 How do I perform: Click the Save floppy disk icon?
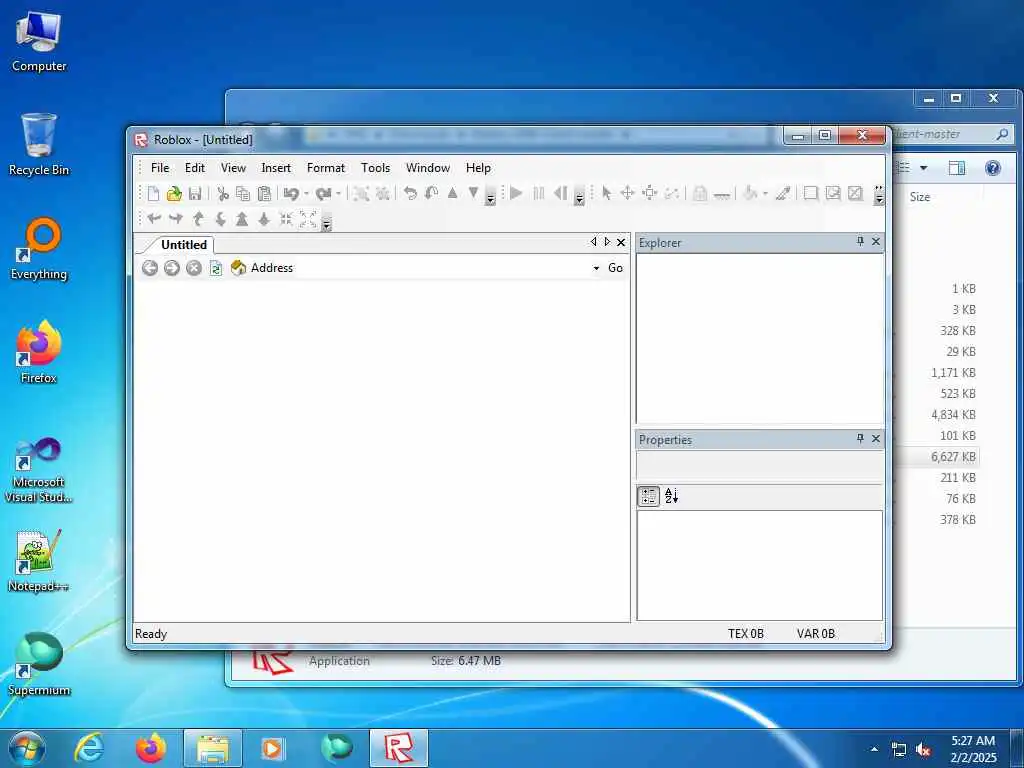click(x=195, y=193)
